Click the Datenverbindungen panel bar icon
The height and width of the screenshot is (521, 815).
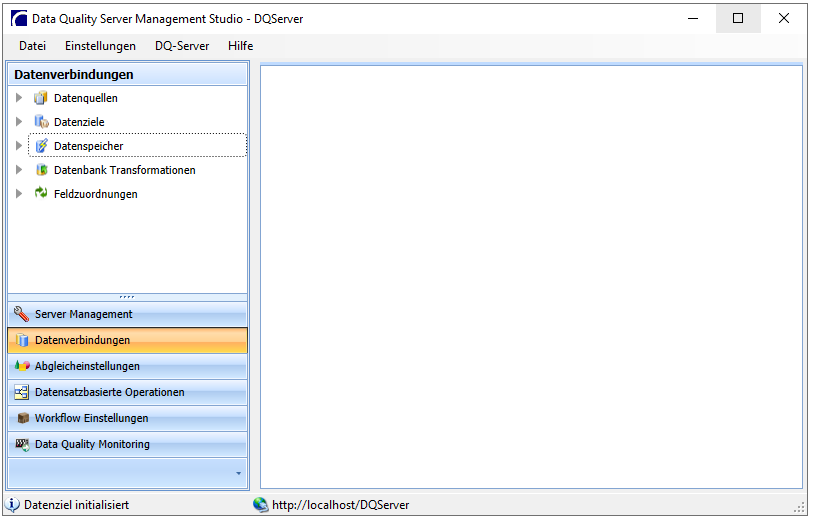coord(22,340)
